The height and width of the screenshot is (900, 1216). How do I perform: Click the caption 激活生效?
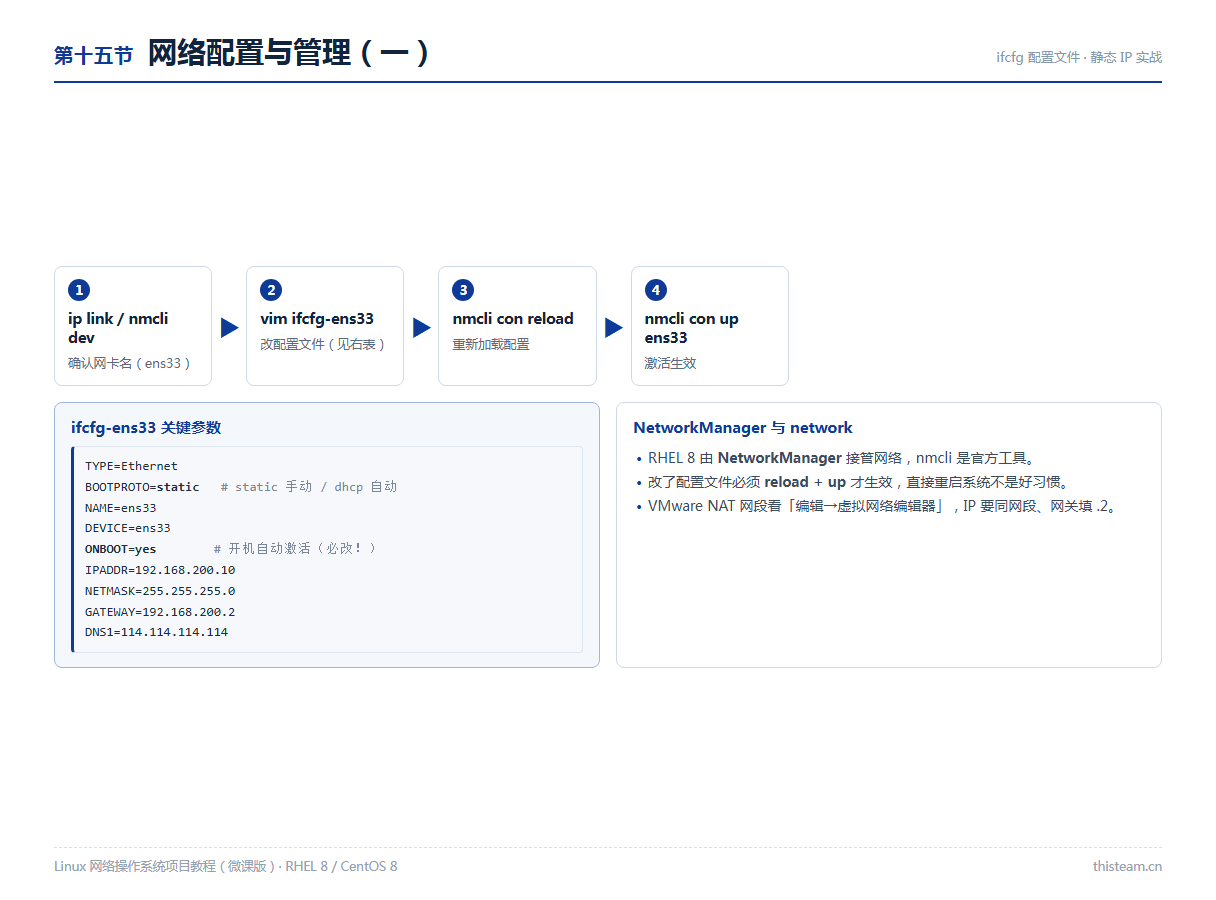(x=670, y=363)
